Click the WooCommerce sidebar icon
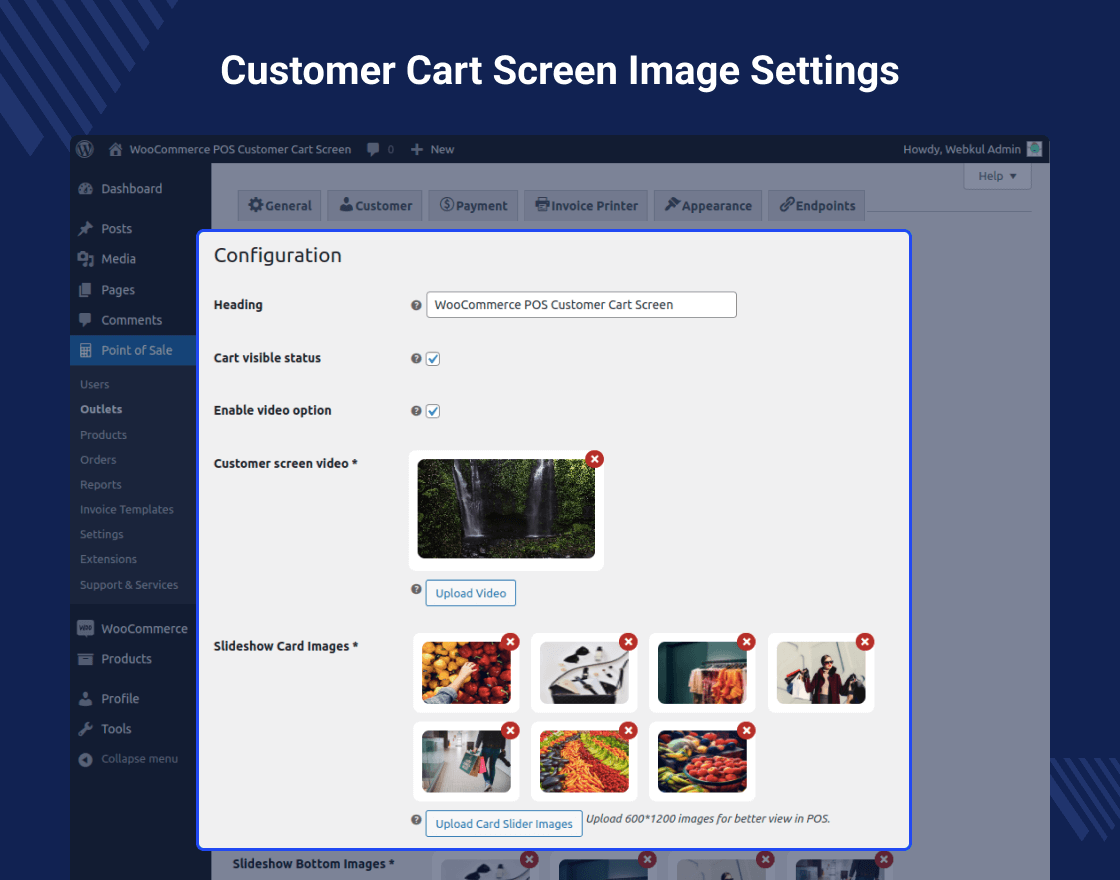 click(85, 628)
